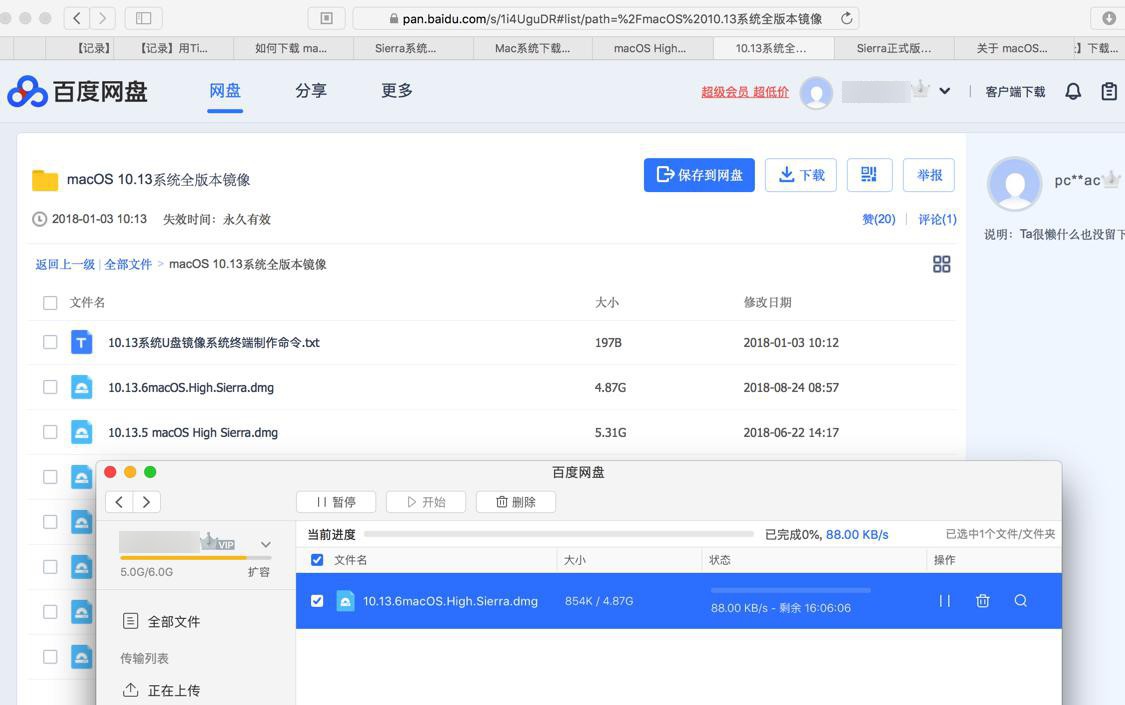The width and height of the screenshot is (1125, 705).
Task: Click the 10.13.6 dmg file icon in web list
Action: pyautogui.click(x=81, y=387)
